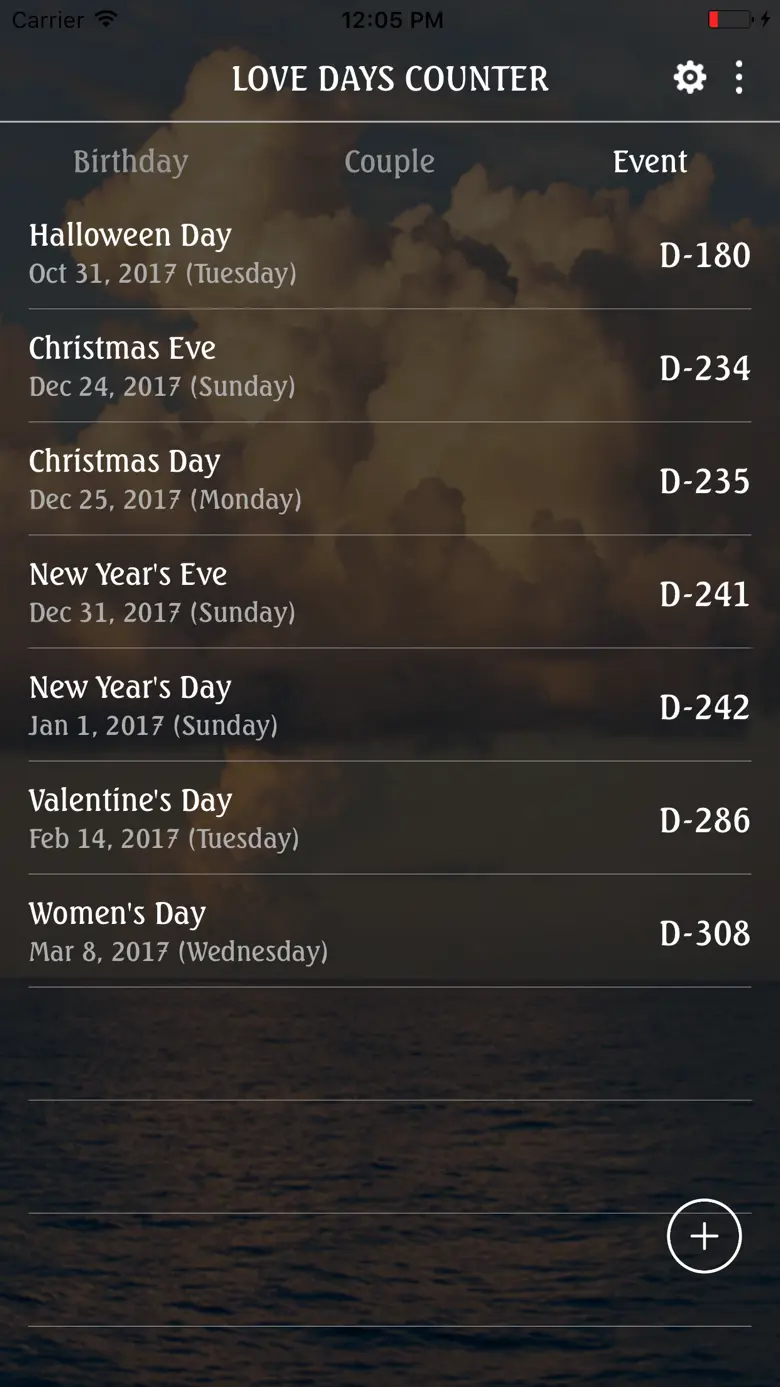Tap the 12:05 PM clock
The height and width of the screenshot is (1387, 780).
(x=391, y=20)
